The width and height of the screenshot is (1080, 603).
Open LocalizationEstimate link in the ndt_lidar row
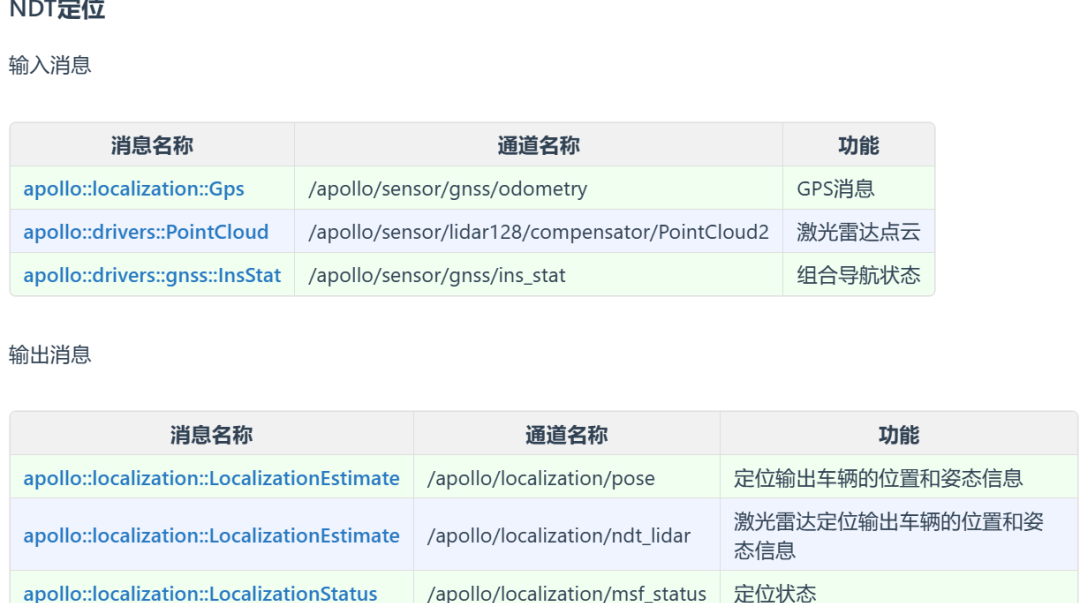coord(211,536)
